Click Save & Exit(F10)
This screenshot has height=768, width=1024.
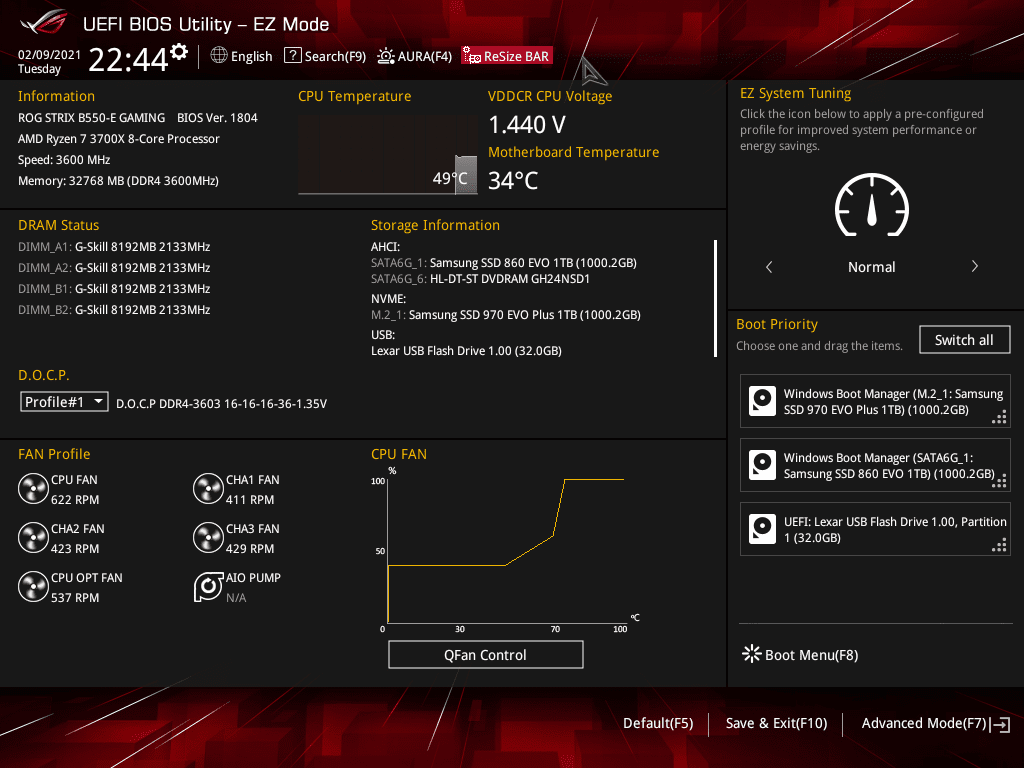coord(776,723)
